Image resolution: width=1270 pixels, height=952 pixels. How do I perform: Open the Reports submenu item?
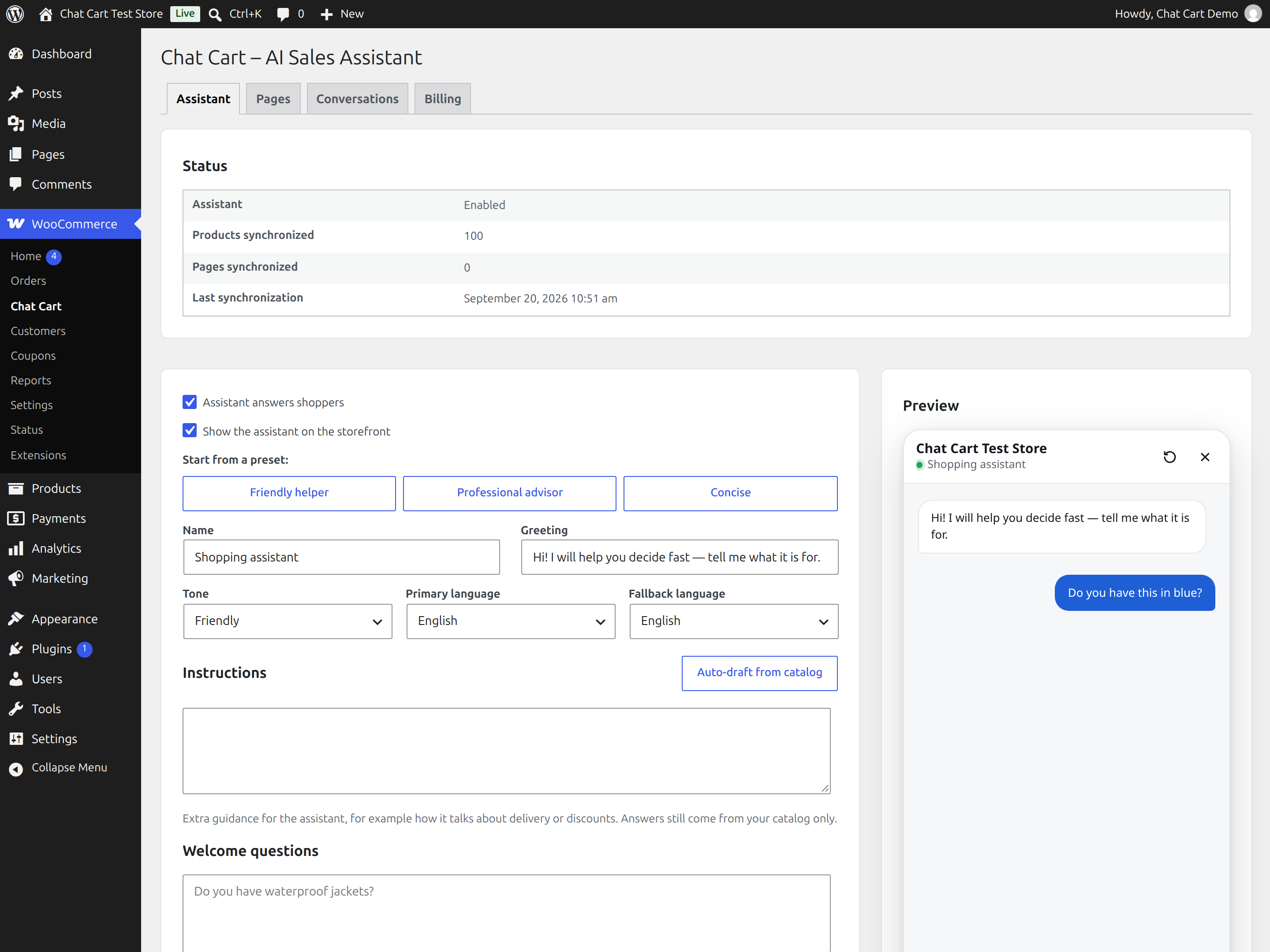[30, 380]
